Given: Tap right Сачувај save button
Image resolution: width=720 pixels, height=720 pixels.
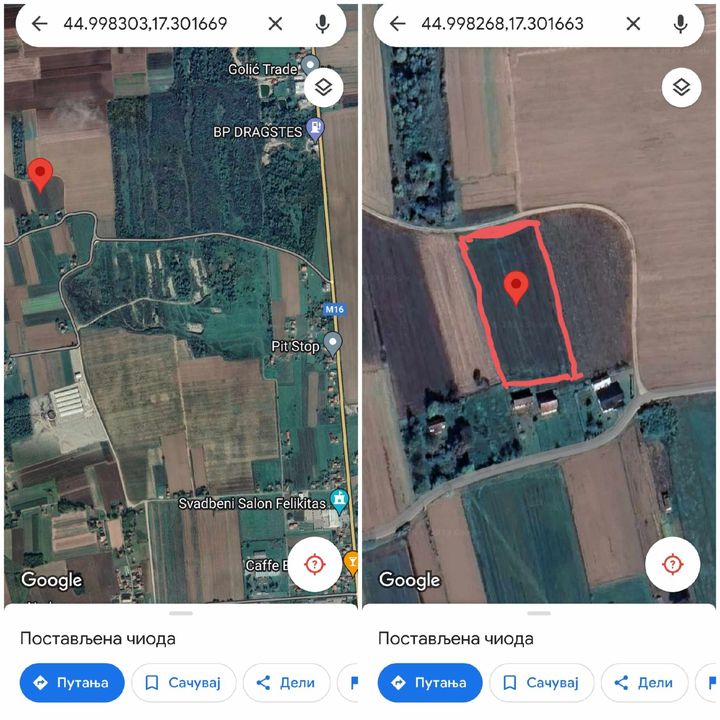Looking at the screenshot, I should [542, 683].
